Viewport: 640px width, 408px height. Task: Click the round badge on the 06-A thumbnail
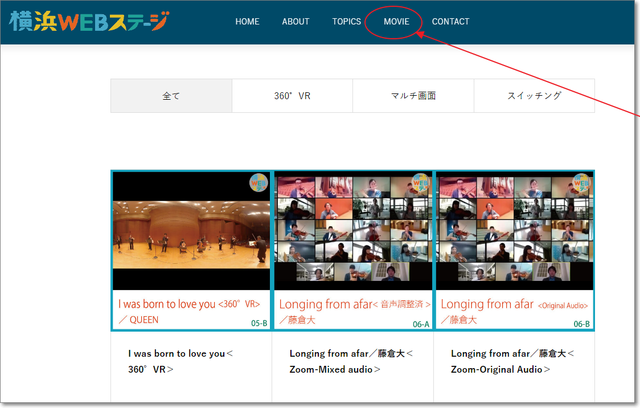point(420,184)
